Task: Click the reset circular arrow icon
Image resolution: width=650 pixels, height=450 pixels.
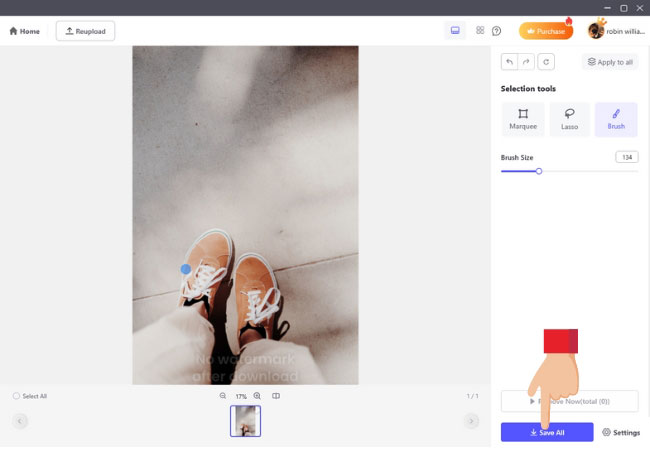Action: [x=545, y=62]
